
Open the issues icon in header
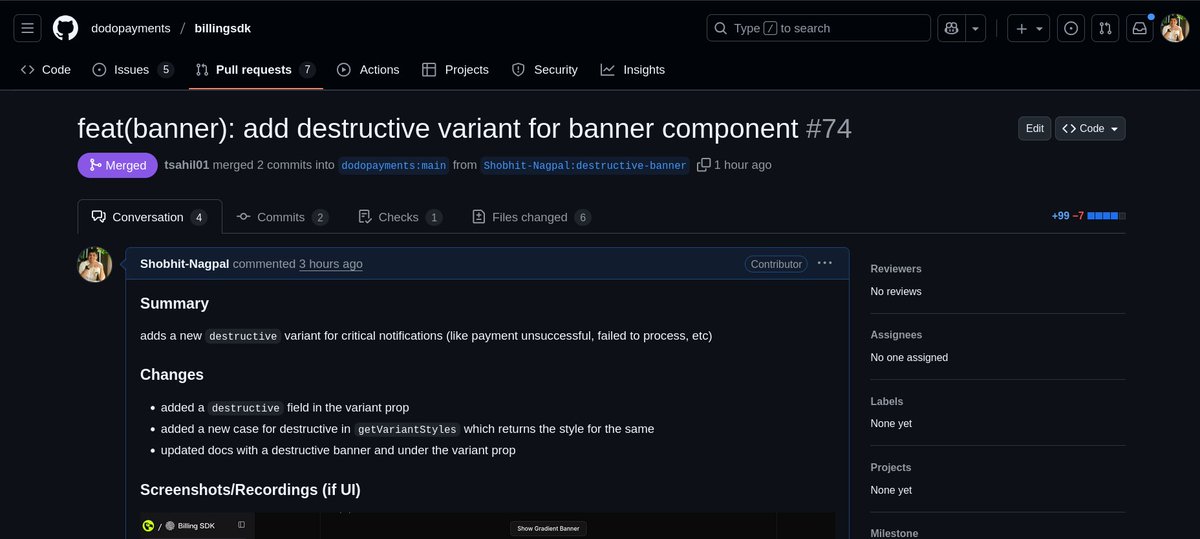pyautogui.click(x=1071, y=28)
